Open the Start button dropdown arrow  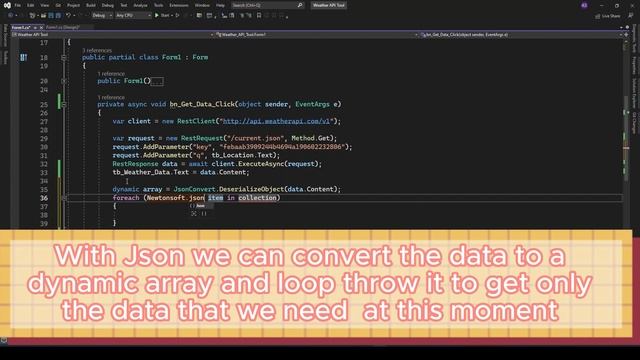pyautogui.click(x=172, y=16)
